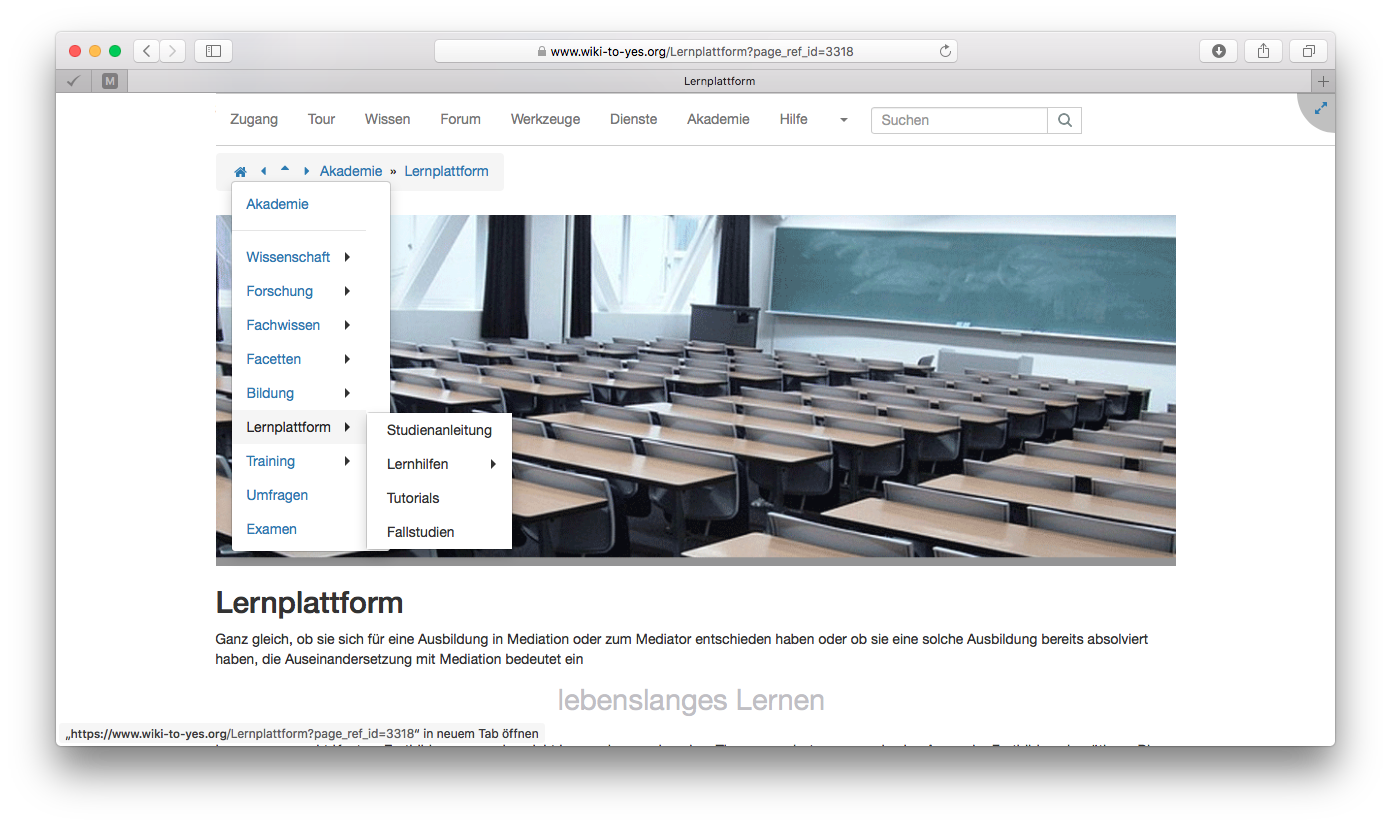Image resolution: width=1391 pixels, height=826 pixels.
Task: Open the Werkzeuge navigation menu
Action: tap(545, 119)
